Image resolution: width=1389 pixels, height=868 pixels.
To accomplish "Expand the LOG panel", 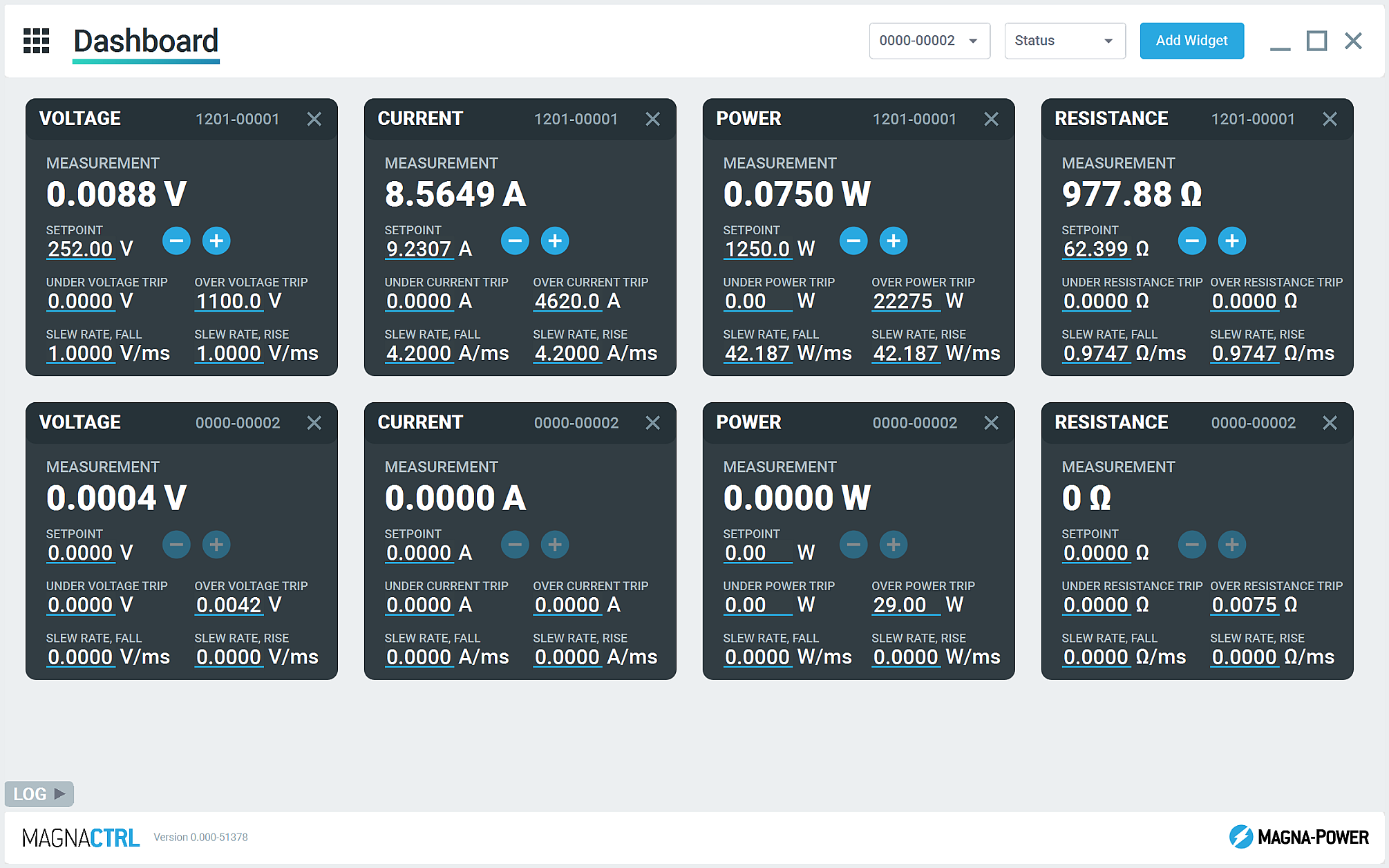I will [39, 794].
